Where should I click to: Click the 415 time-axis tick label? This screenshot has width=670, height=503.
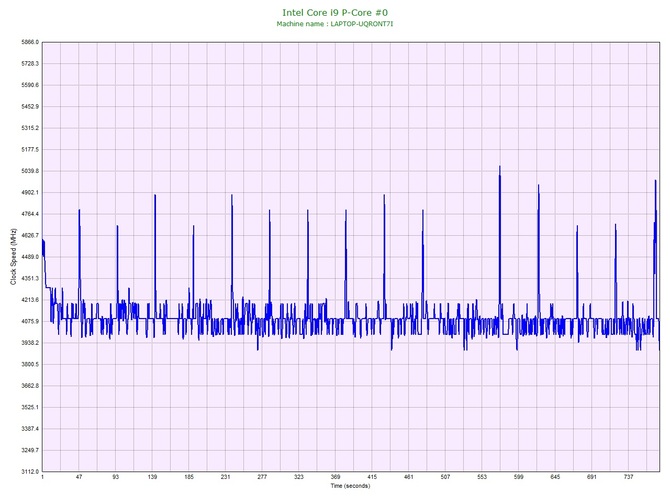pyautogui.click(x=372, y=477)
